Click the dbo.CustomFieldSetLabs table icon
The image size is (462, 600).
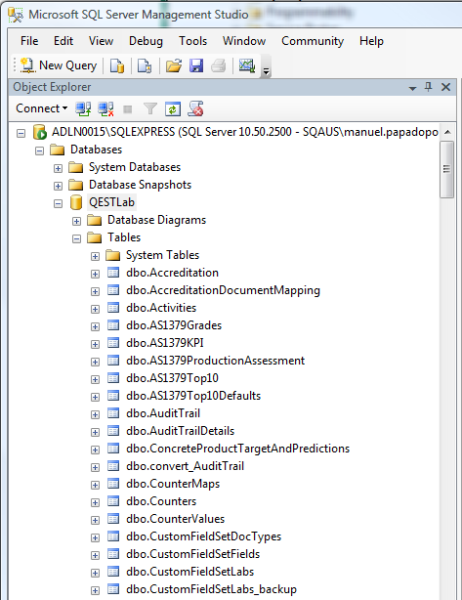click(113, 571)
